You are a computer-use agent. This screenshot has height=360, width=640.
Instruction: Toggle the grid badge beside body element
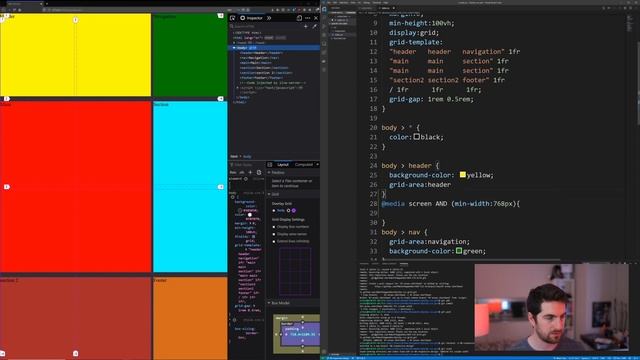click(x=253, y=48)
